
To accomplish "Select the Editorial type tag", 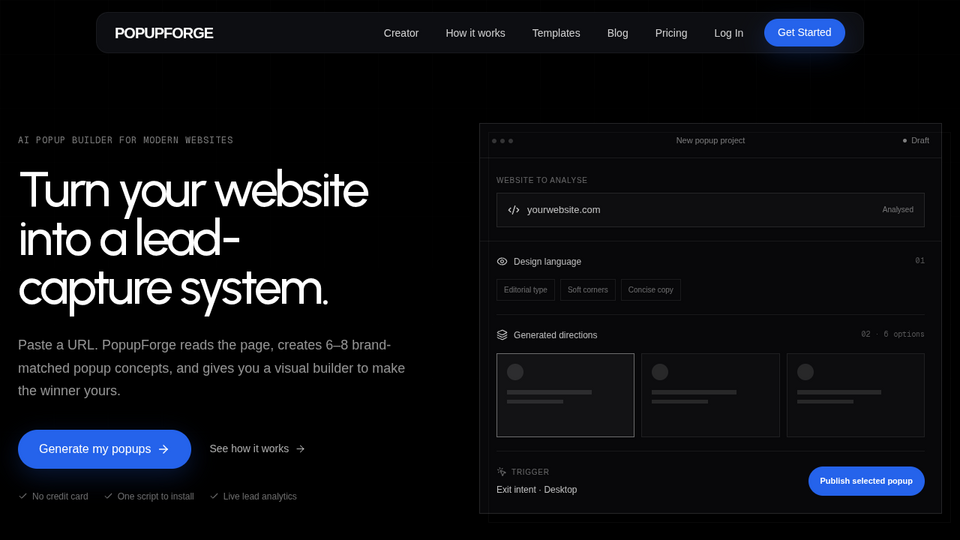I will coord(525,290).
